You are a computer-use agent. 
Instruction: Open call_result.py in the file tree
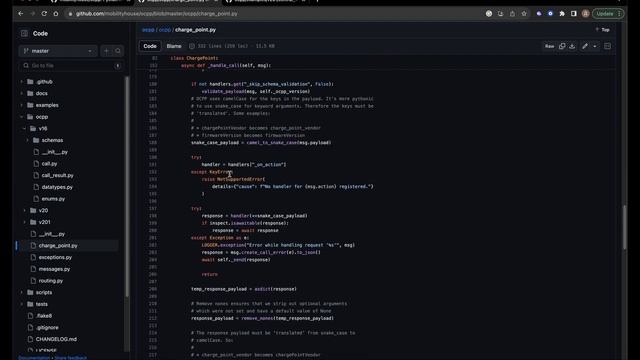58,176
